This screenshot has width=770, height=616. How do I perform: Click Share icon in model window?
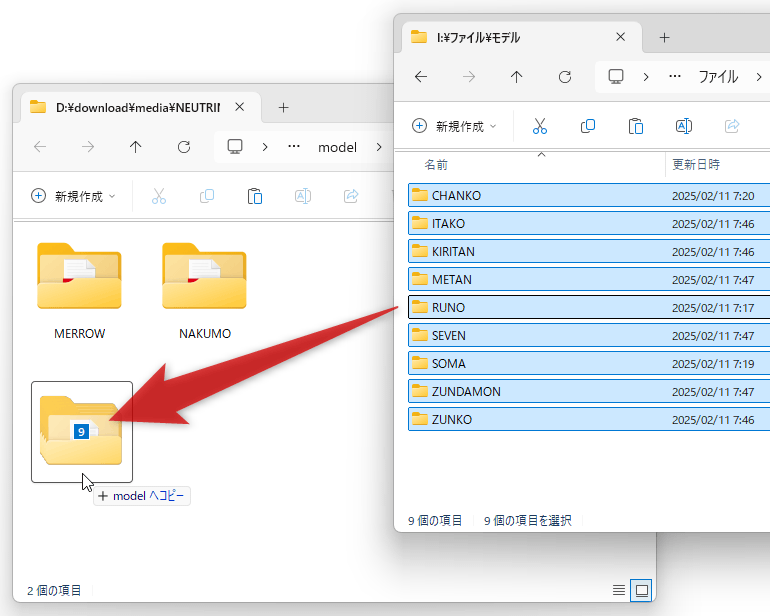coord(351,196)
